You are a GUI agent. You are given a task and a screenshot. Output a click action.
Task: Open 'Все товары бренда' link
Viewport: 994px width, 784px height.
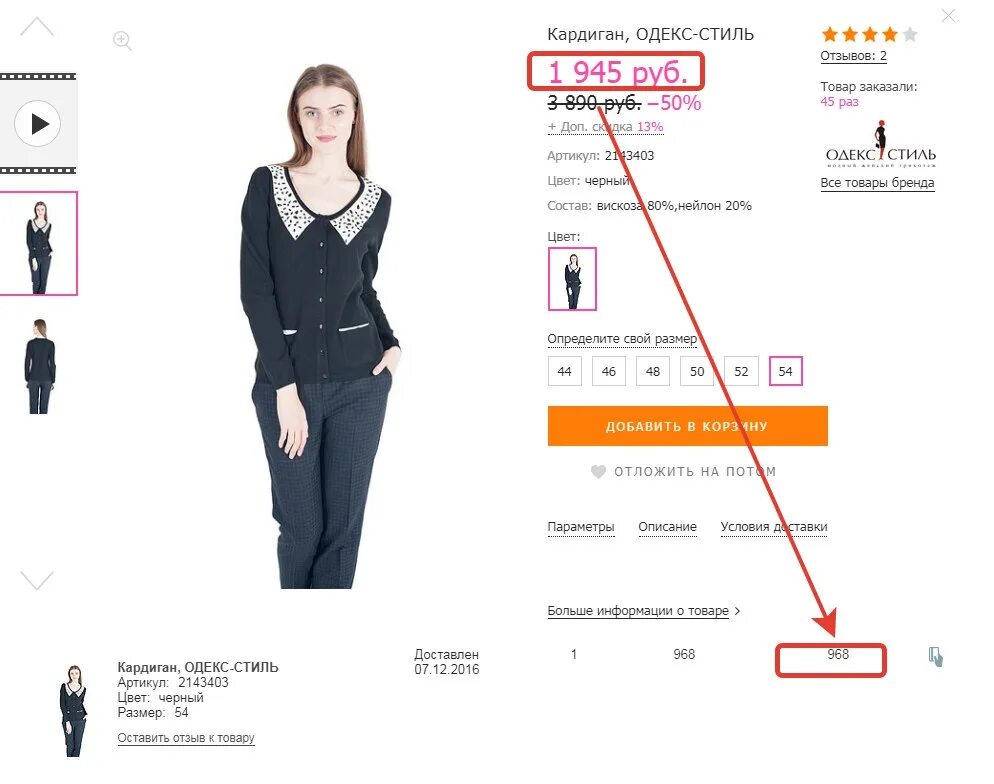pos(877,183)
